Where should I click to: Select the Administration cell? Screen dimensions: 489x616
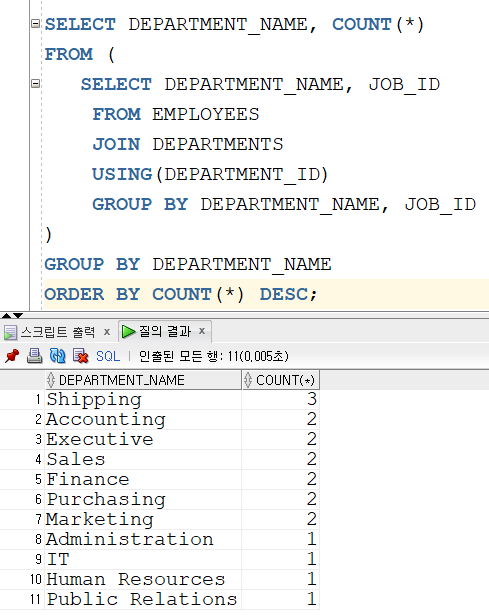143,540
